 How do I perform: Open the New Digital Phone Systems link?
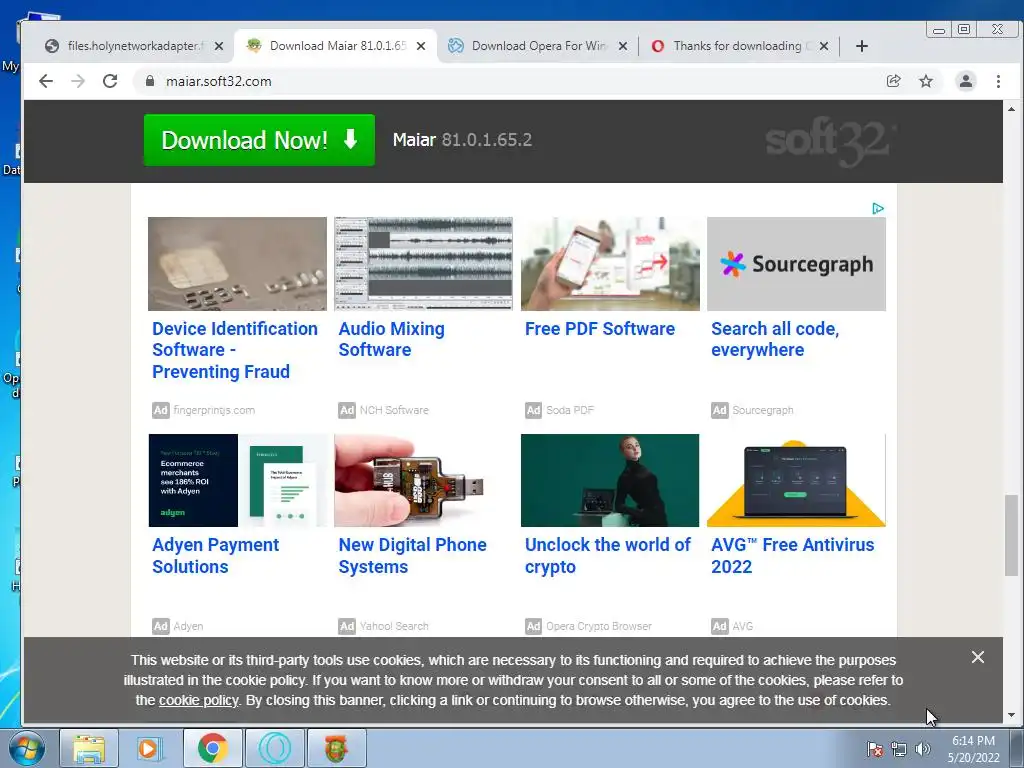pos(412,556)
